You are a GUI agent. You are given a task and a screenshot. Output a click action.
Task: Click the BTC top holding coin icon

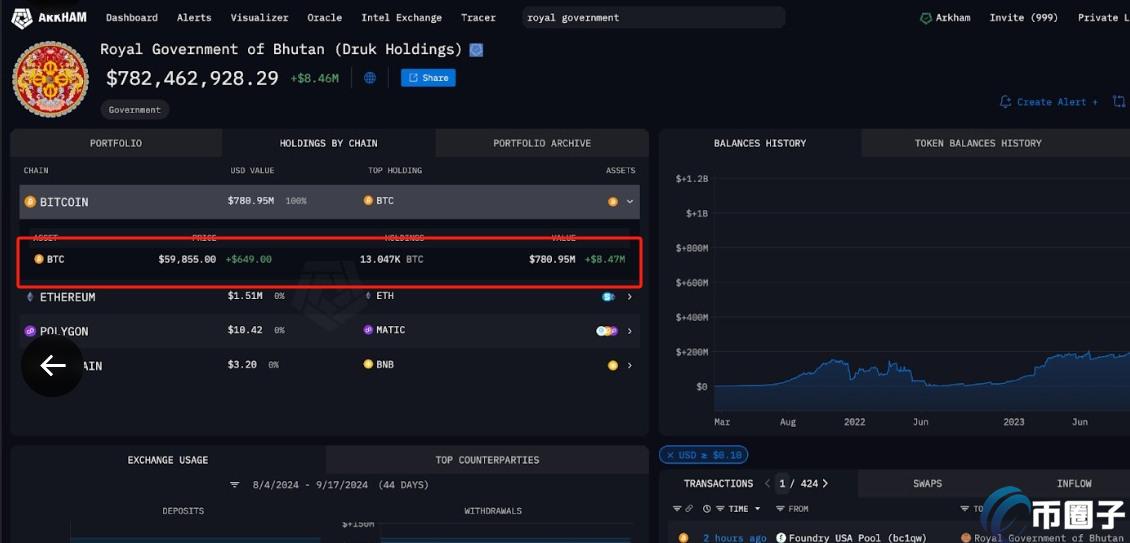368,200
